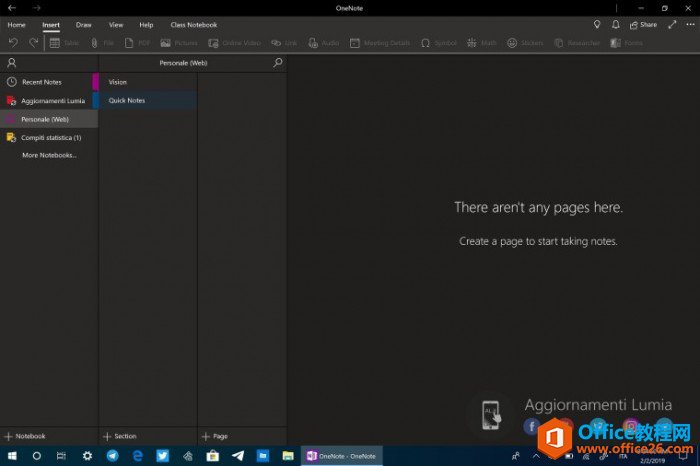This screenshot has width=700, height=466.
Task: Open the Aggiornamenti Lumia notebook
Action: click(49, 101)
